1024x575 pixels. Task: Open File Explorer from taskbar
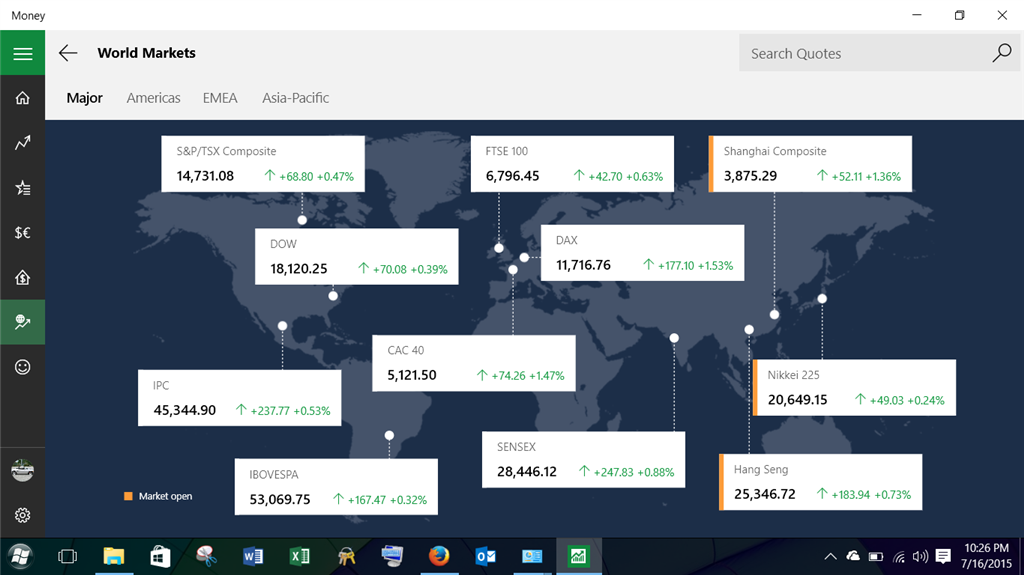click(x=114, y=557)
